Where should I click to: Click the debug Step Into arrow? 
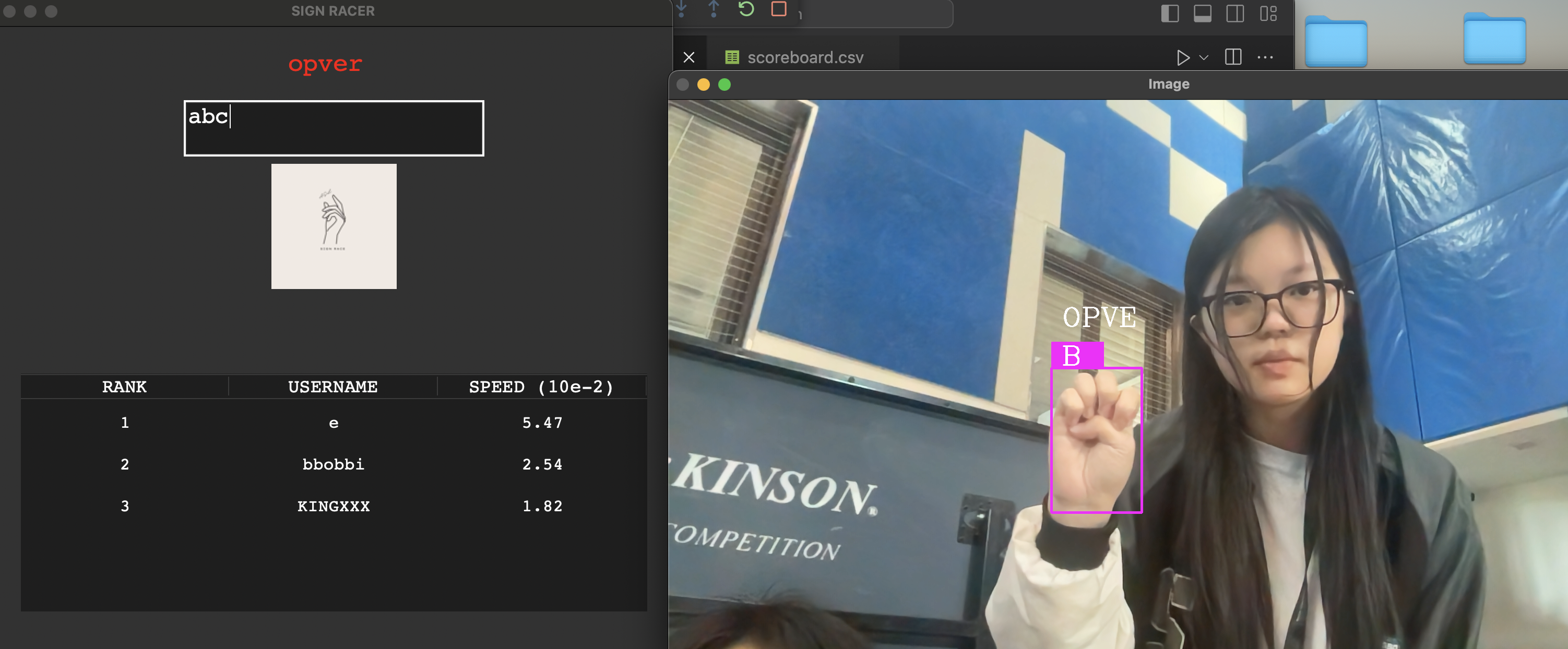pyautogui.click(x=682, y=8)
